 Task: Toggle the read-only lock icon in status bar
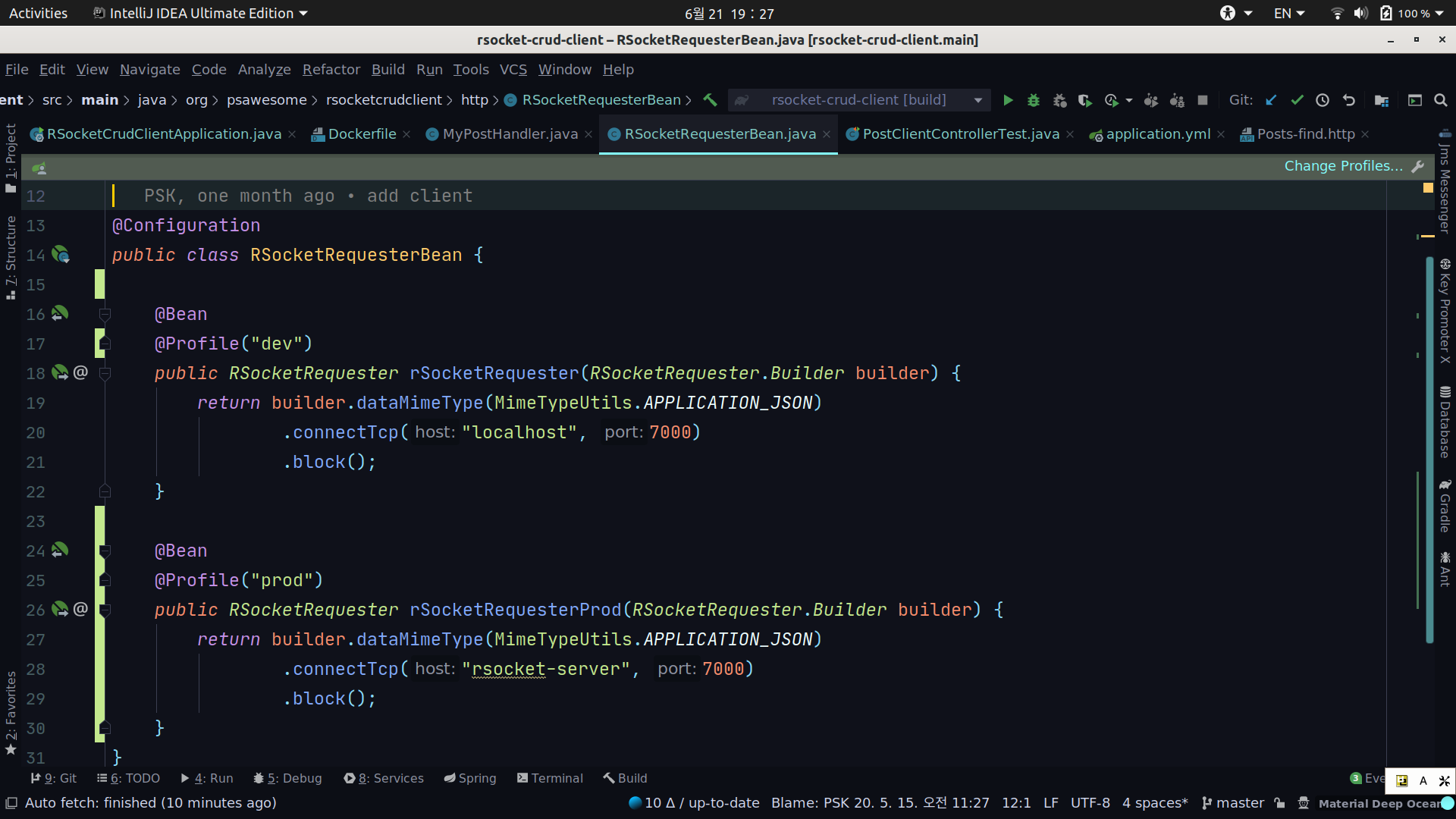coord(1280,803)
